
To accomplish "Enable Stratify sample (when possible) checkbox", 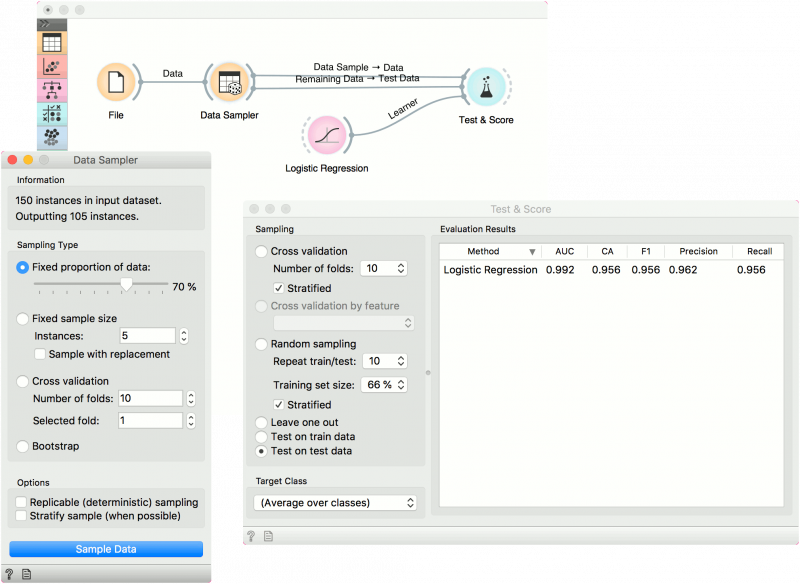I will 22,516.
